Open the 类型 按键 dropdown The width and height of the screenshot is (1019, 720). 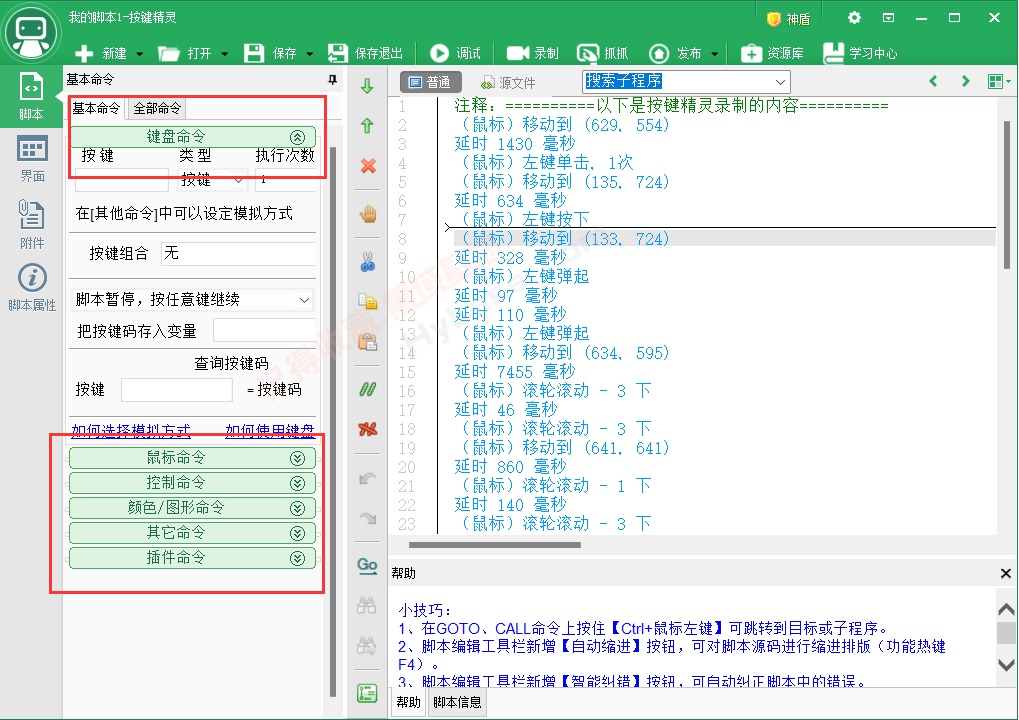pyautogui.click(x=212, y=179)
